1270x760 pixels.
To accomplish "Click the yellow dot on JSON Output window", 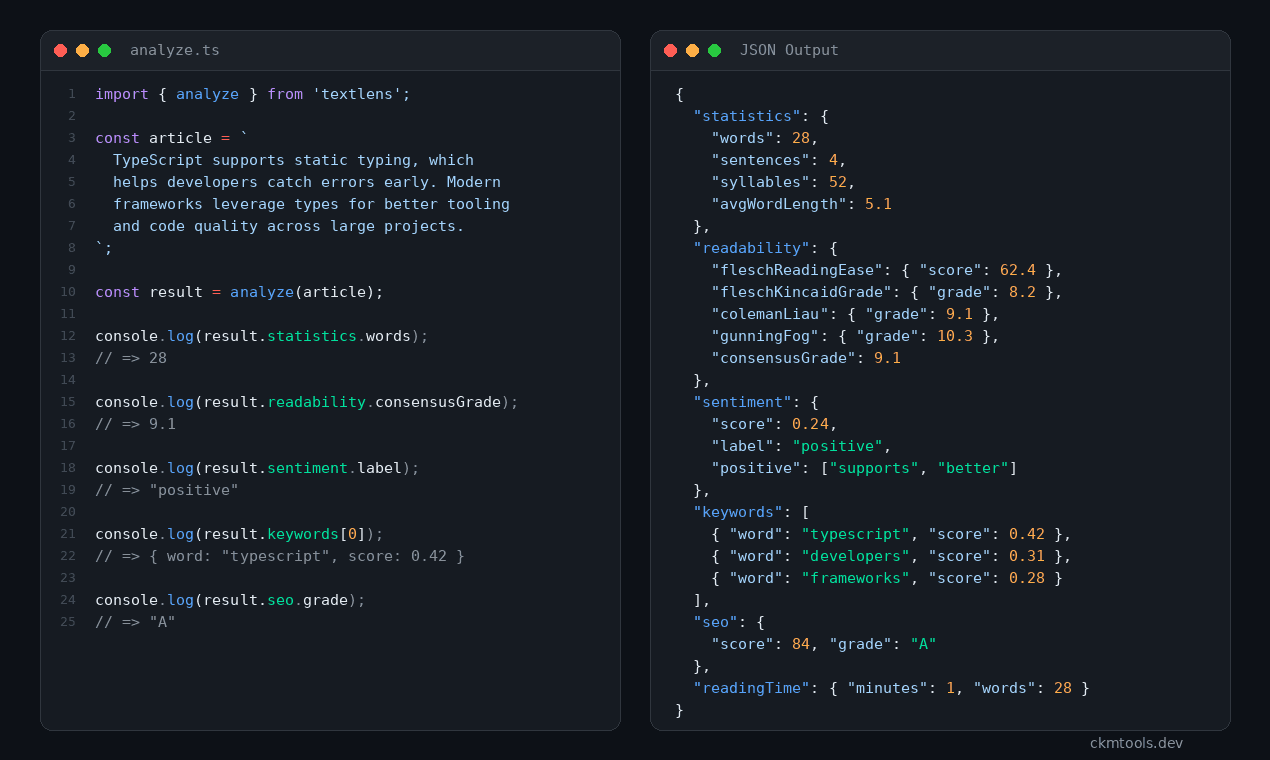I will tap(692, 50).
